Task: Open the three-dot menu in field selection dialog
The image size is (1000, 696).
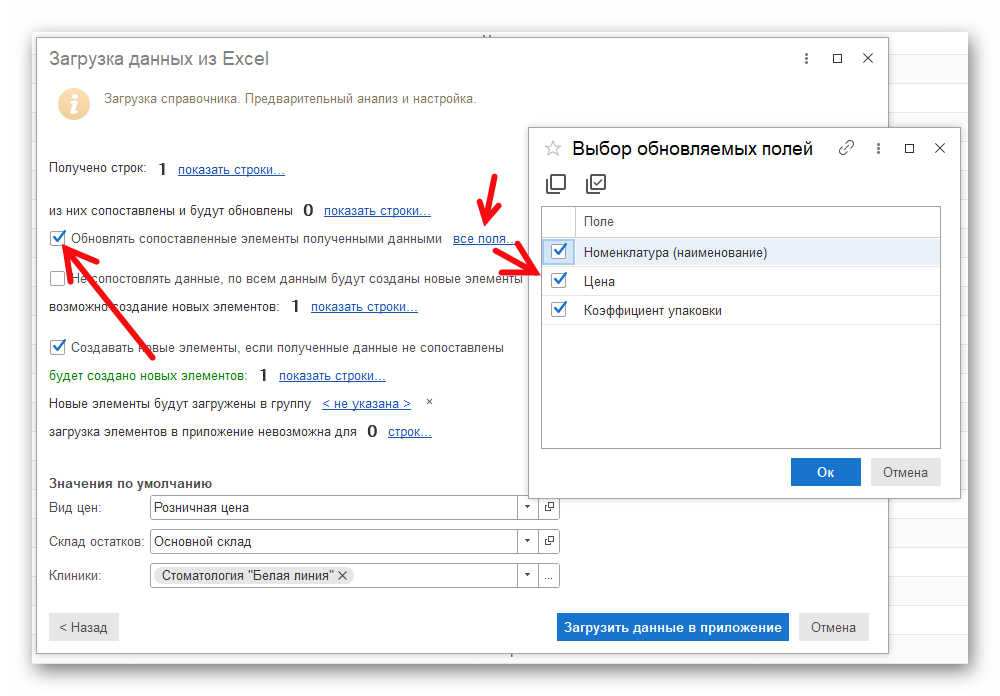Action: click(878, 148)
